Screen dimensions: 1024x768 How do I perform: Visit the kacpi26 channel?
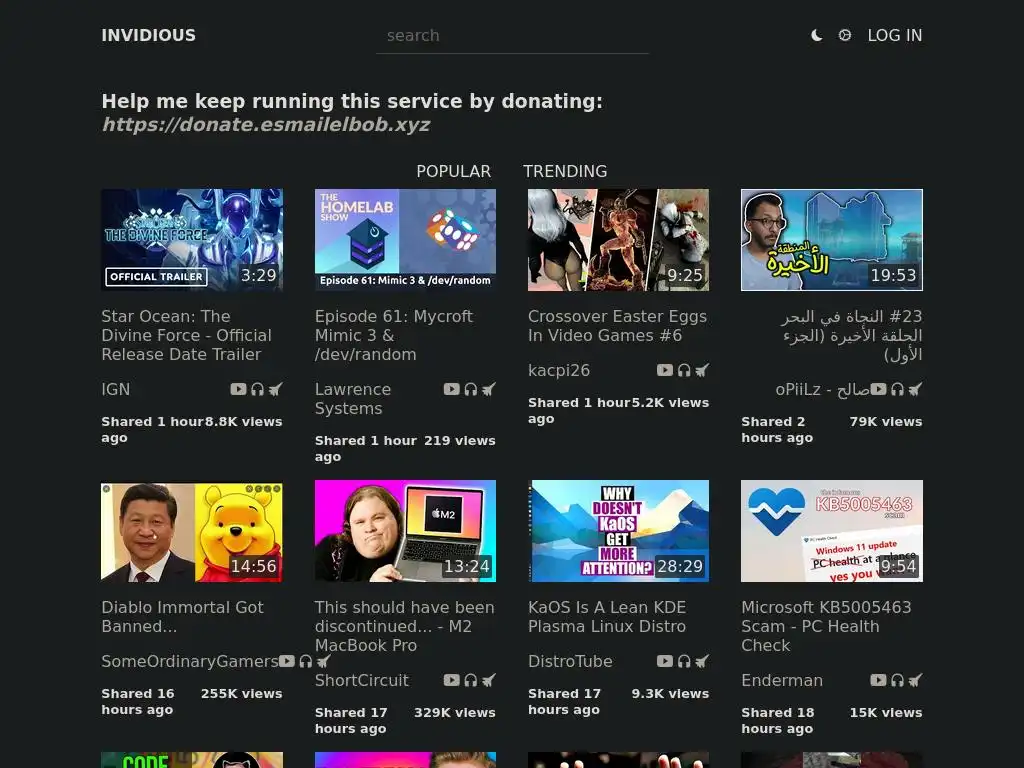tap(559, 370)
